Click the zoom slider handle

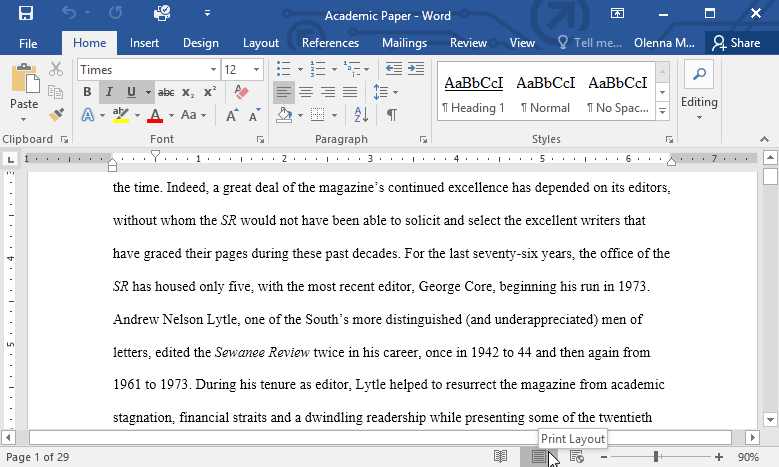pos(656,457)
